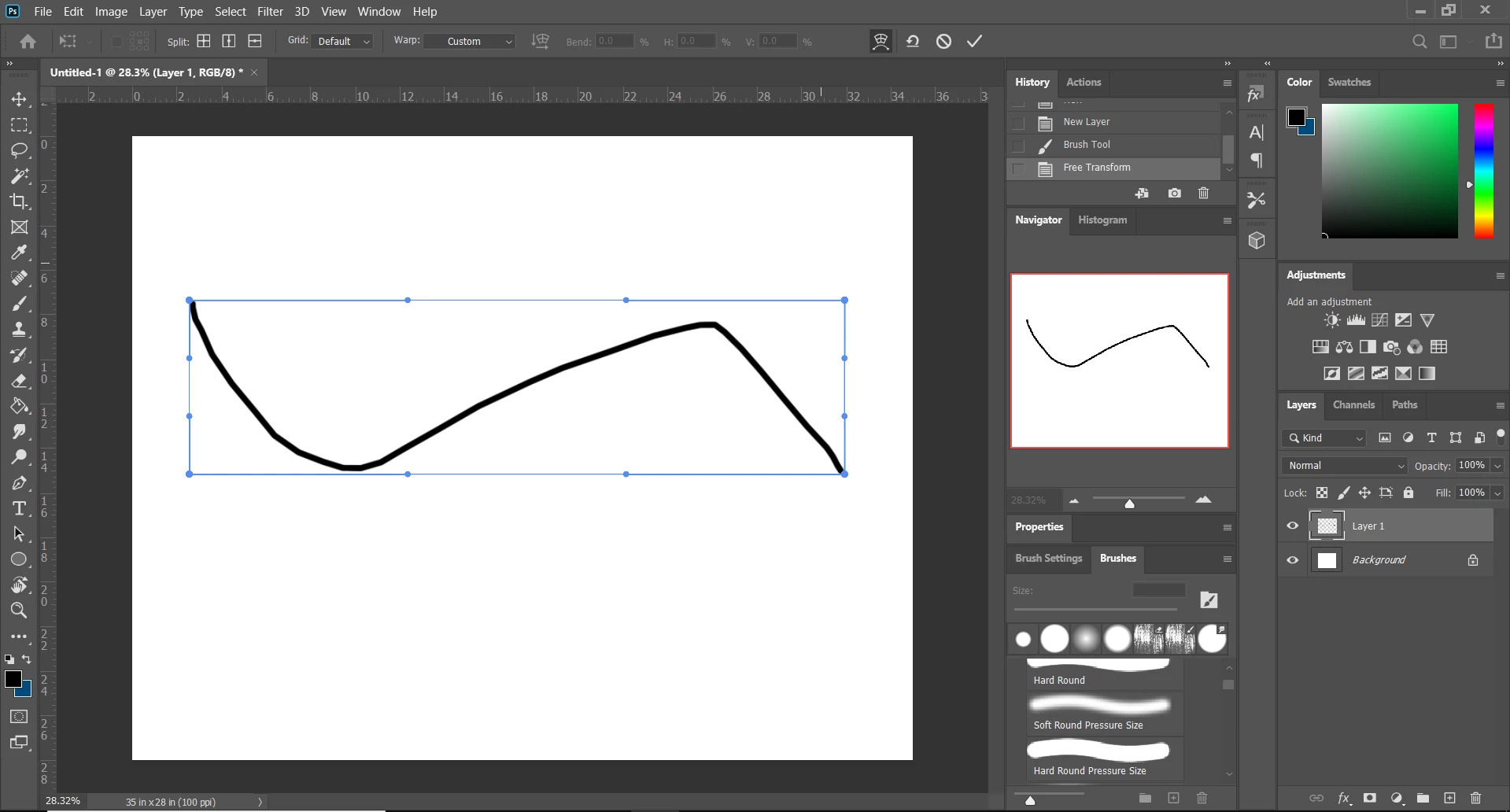Open the Layers panel menu
Screen dimensions: 1510x812
point(1500,405)
